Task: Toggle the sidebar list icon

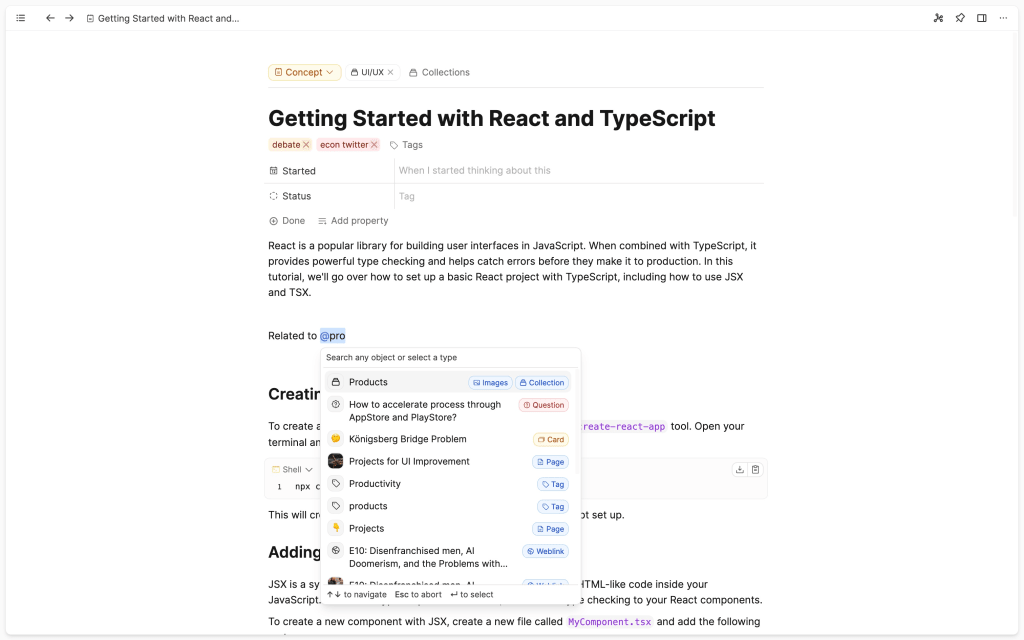Action: point(21,18)
